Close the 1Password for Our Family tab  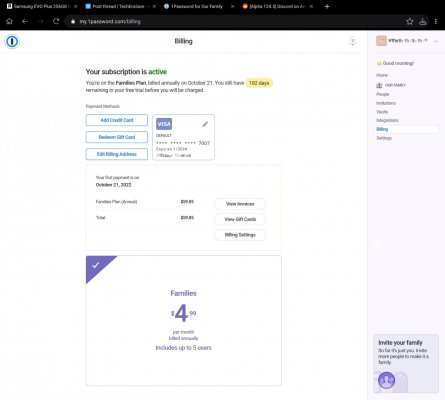pyautogui.click(x=232, y=6)
